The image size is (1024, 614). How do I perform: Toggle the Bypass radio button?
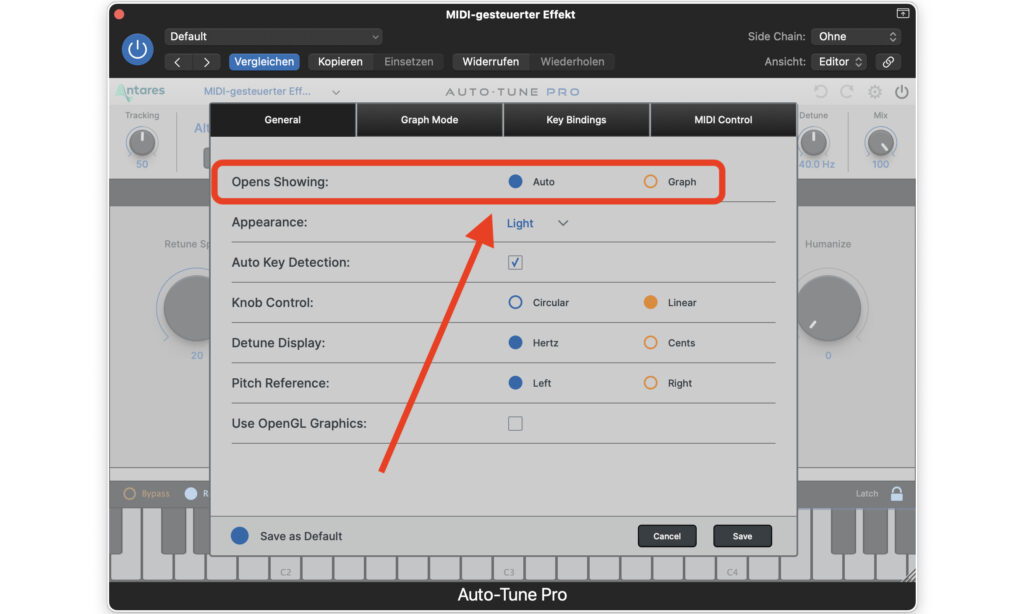click(x=129, y=494)
